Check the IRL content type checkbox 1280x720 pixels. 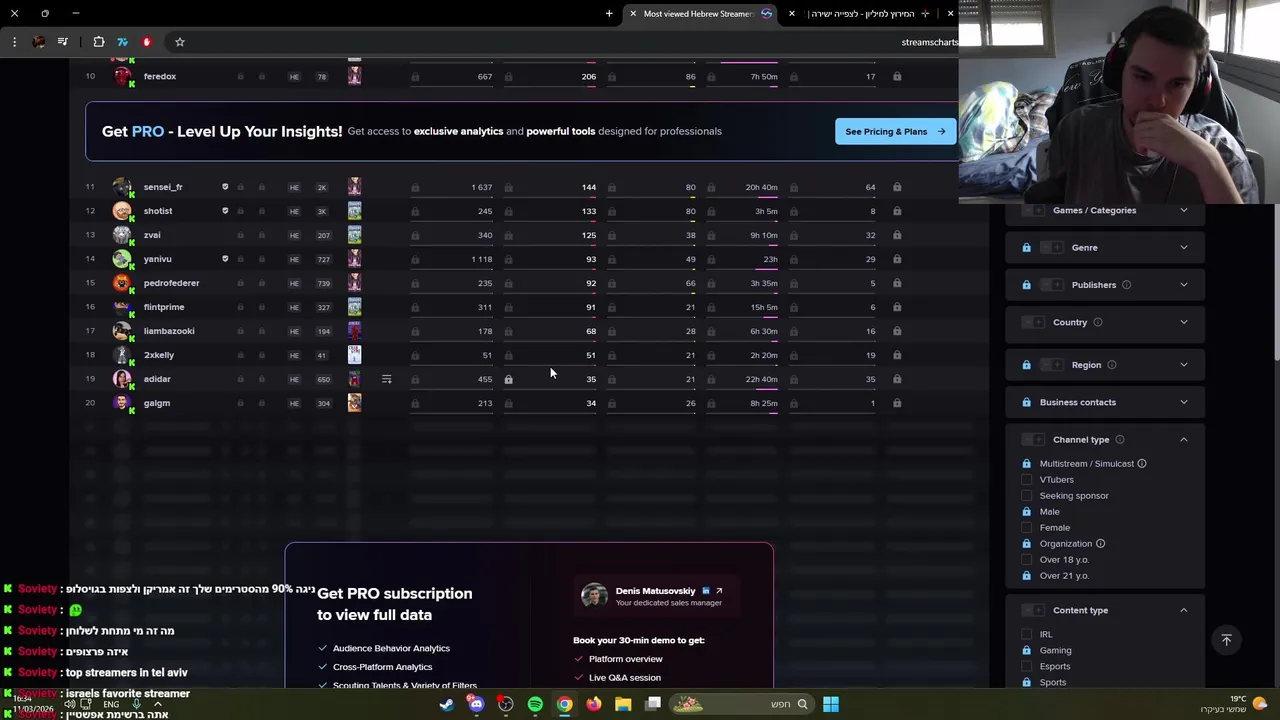1027,634
